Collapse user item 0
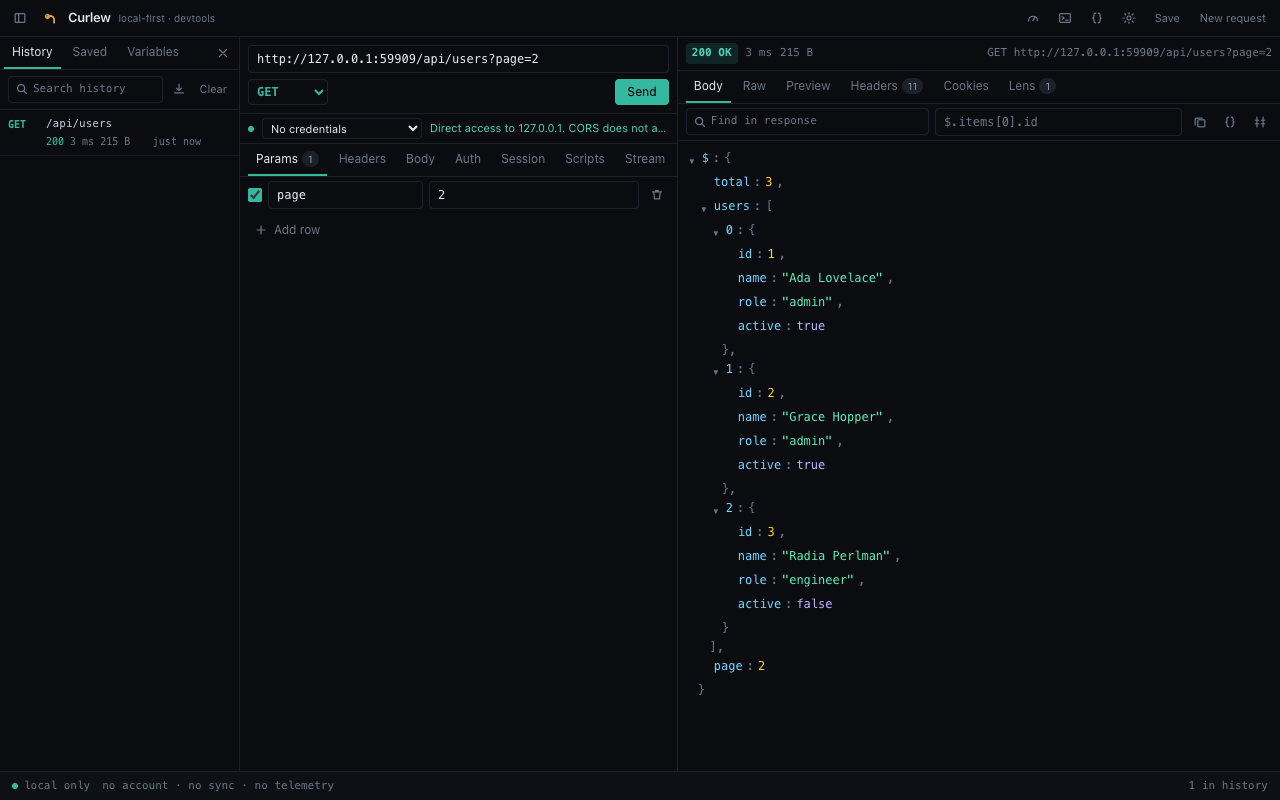 pos(716,232)
